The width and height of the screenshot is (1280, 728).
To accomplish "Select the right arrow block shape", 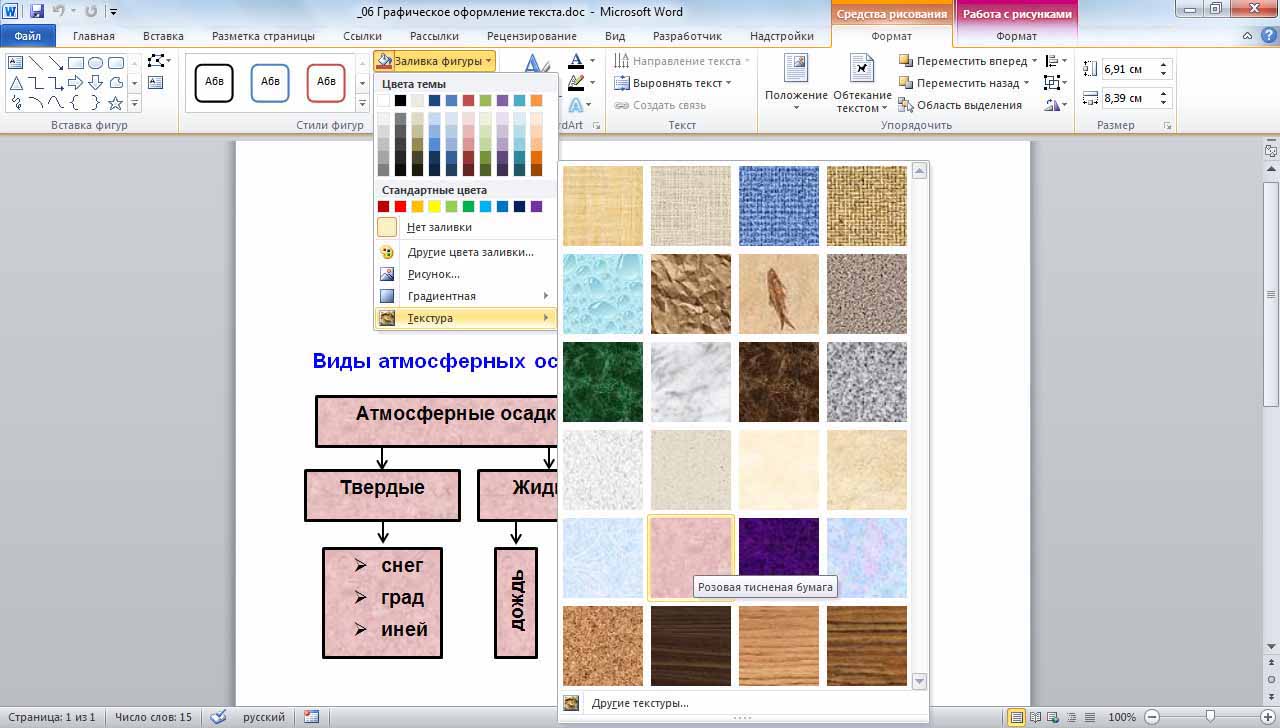I will tap(76, 83).
